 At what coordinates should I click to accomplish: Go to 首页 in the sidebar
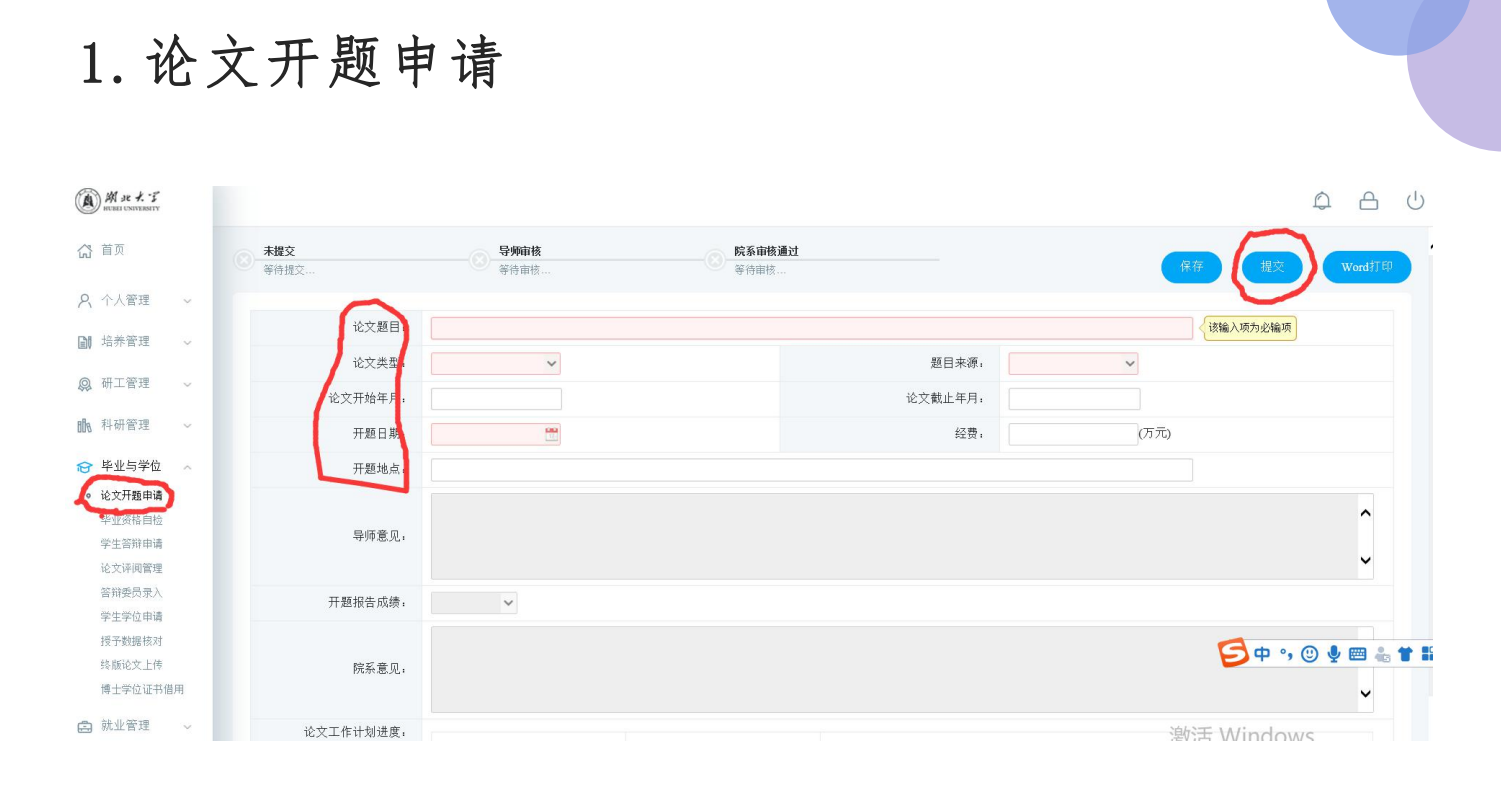point(112,250)
